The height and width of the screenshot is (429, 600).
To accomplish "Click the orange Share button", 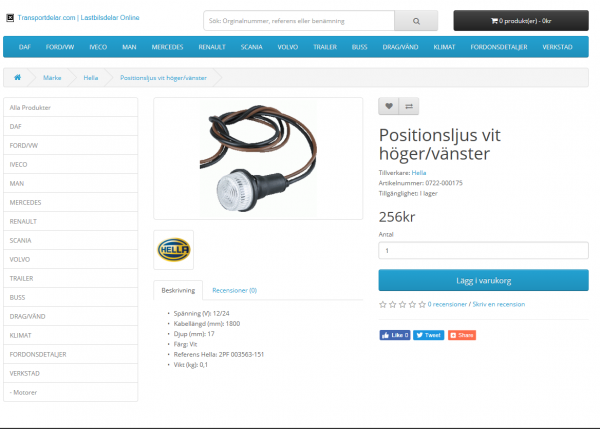I will [x=461, y=335].
